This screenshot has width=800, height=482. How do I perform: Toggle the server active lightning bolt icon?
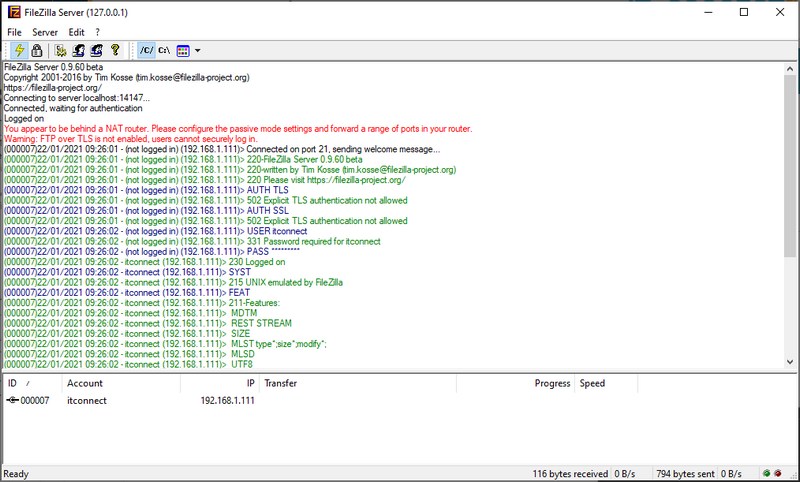pos(19,50)
